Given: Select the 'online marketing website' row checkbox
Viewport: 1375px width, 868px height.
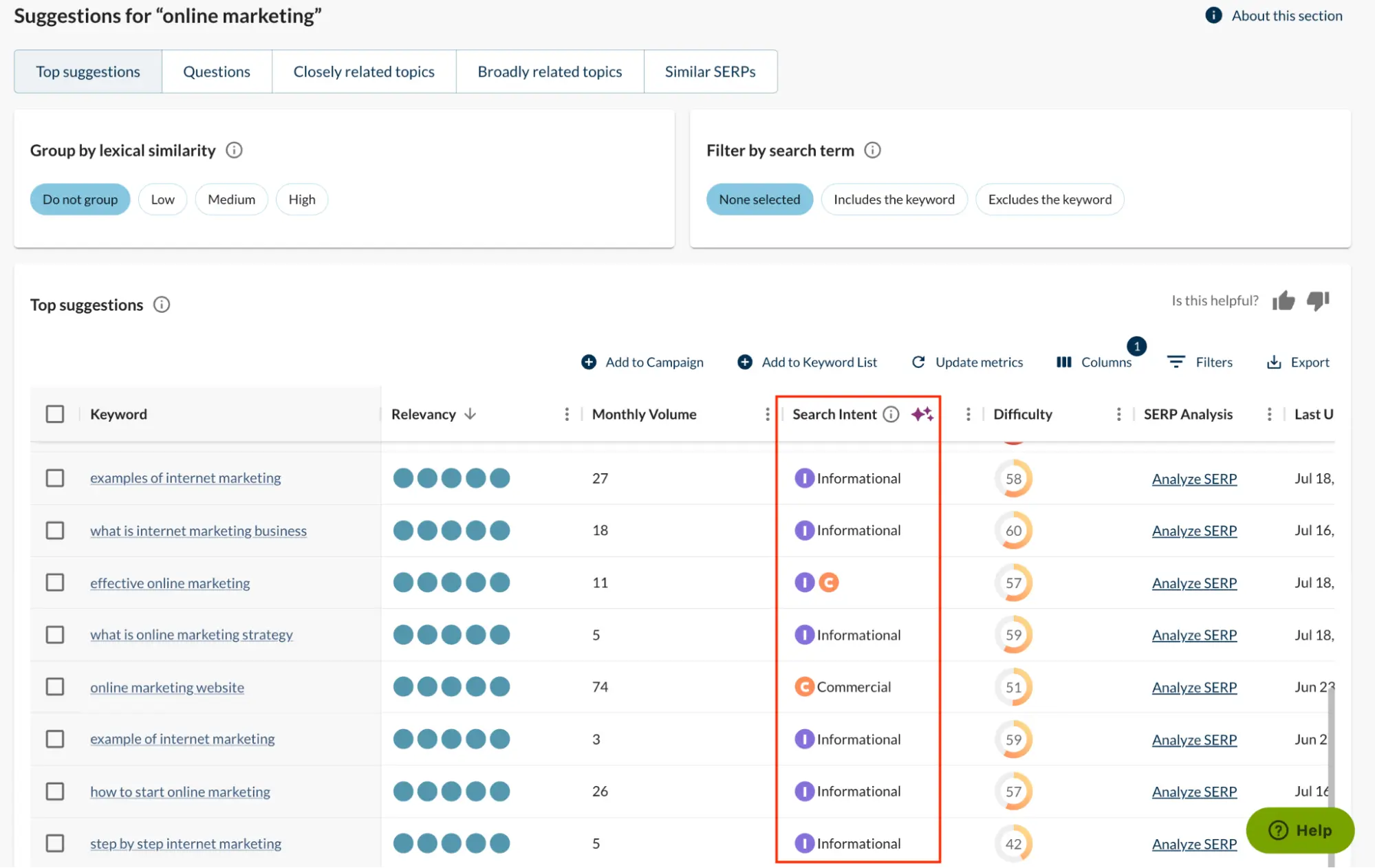Looking at the screenshot, I should point(54,686).
